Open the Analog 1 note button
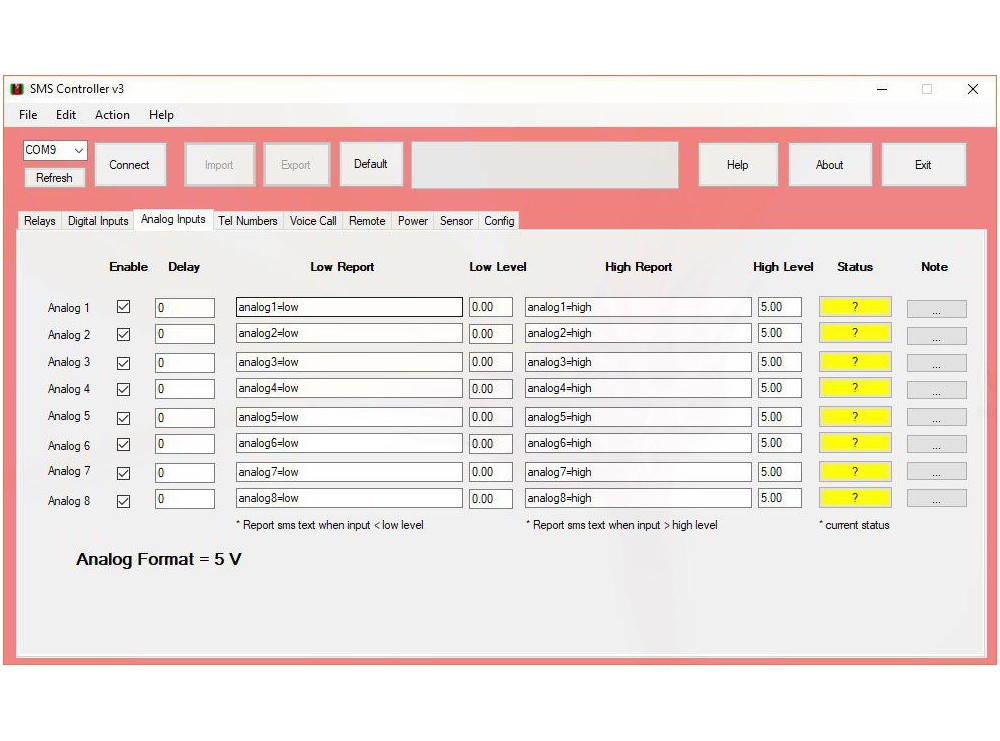1000x741 pixels. [x=936, y=309]
